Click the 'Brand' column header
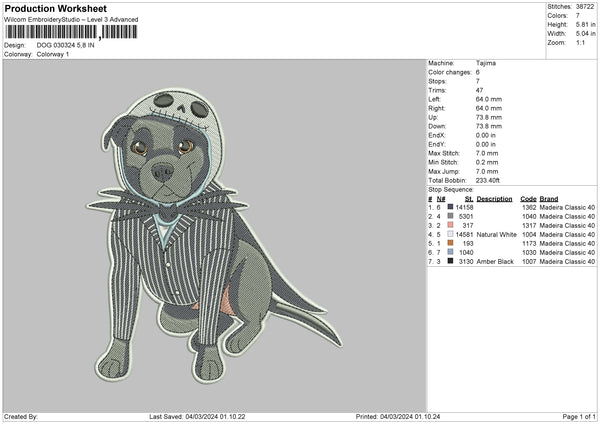Viewport: 600px width, 424px height. pos(549,199)
